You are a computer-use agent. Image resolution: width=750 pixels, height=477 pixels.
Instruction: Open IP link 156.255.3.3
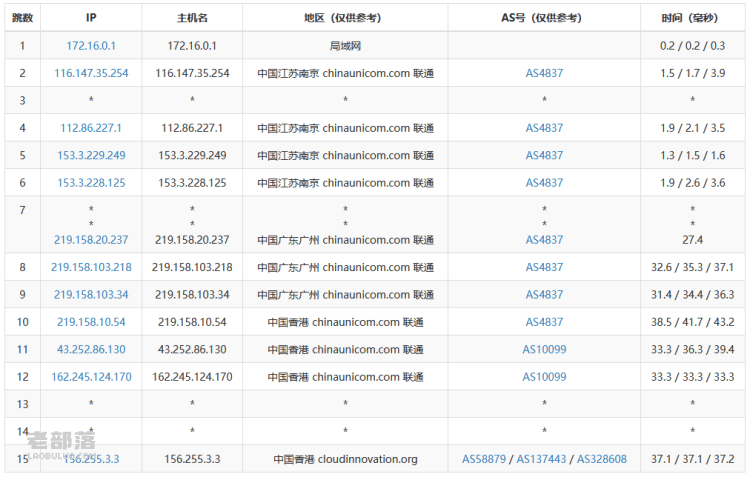pyautogui.click(x=91, y=459)
